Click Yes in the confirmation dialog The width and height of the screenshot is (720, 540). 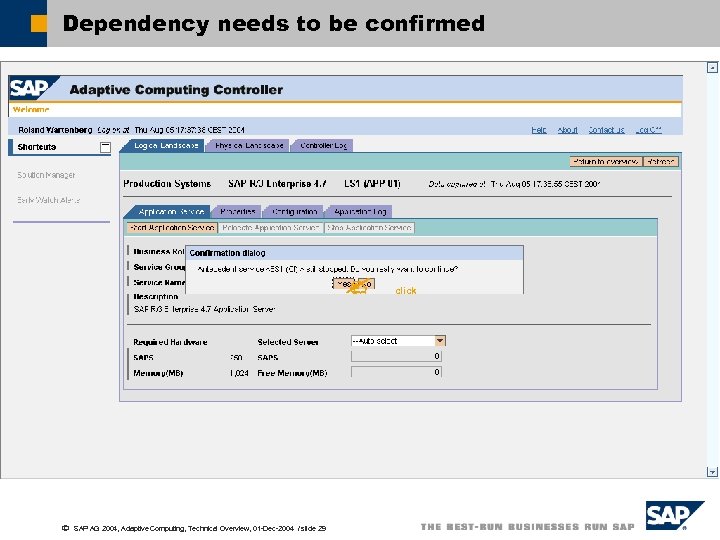pos(343,284)
